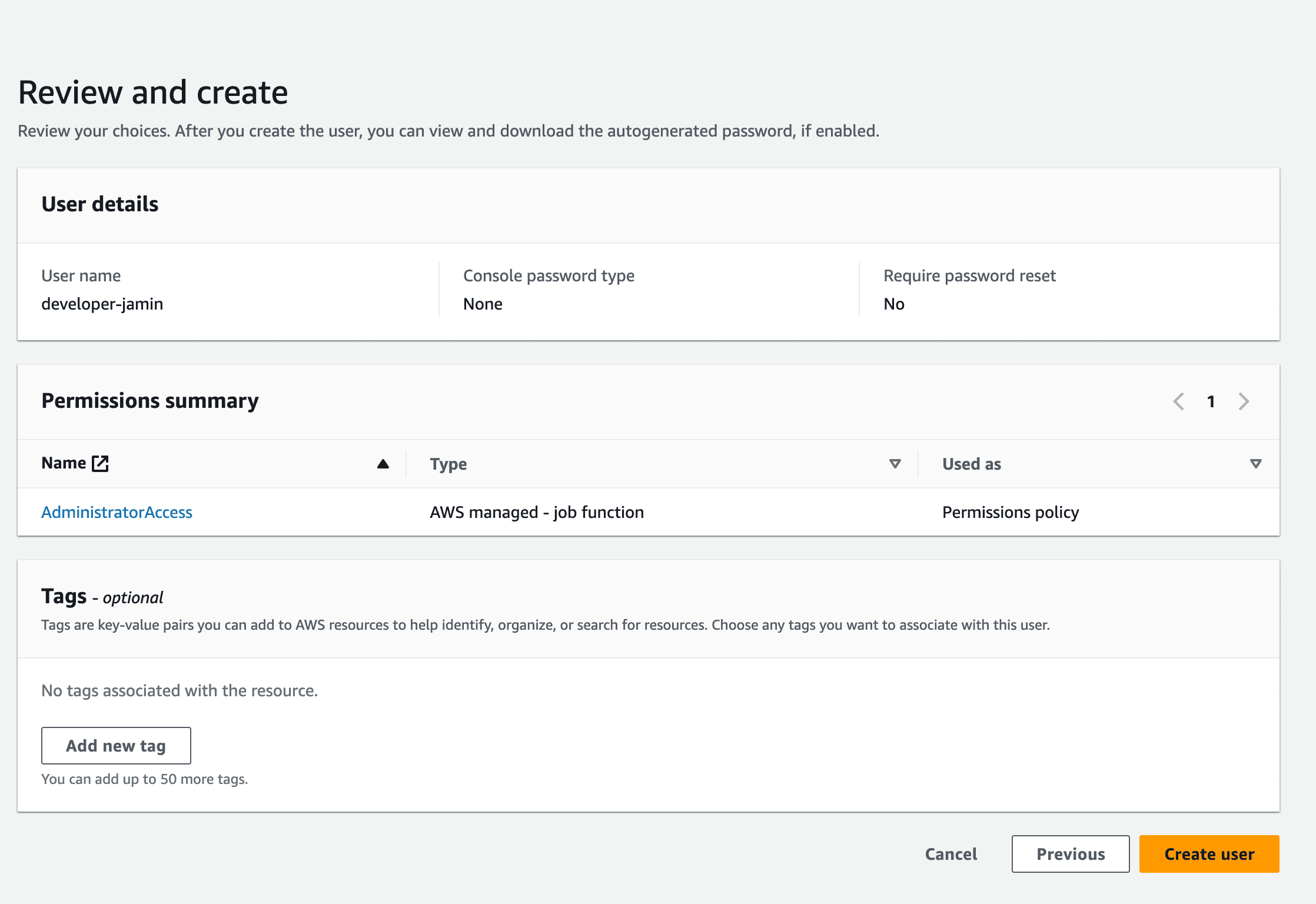Click the Used as column header
1316x904 pixels.
pos(971,464)
